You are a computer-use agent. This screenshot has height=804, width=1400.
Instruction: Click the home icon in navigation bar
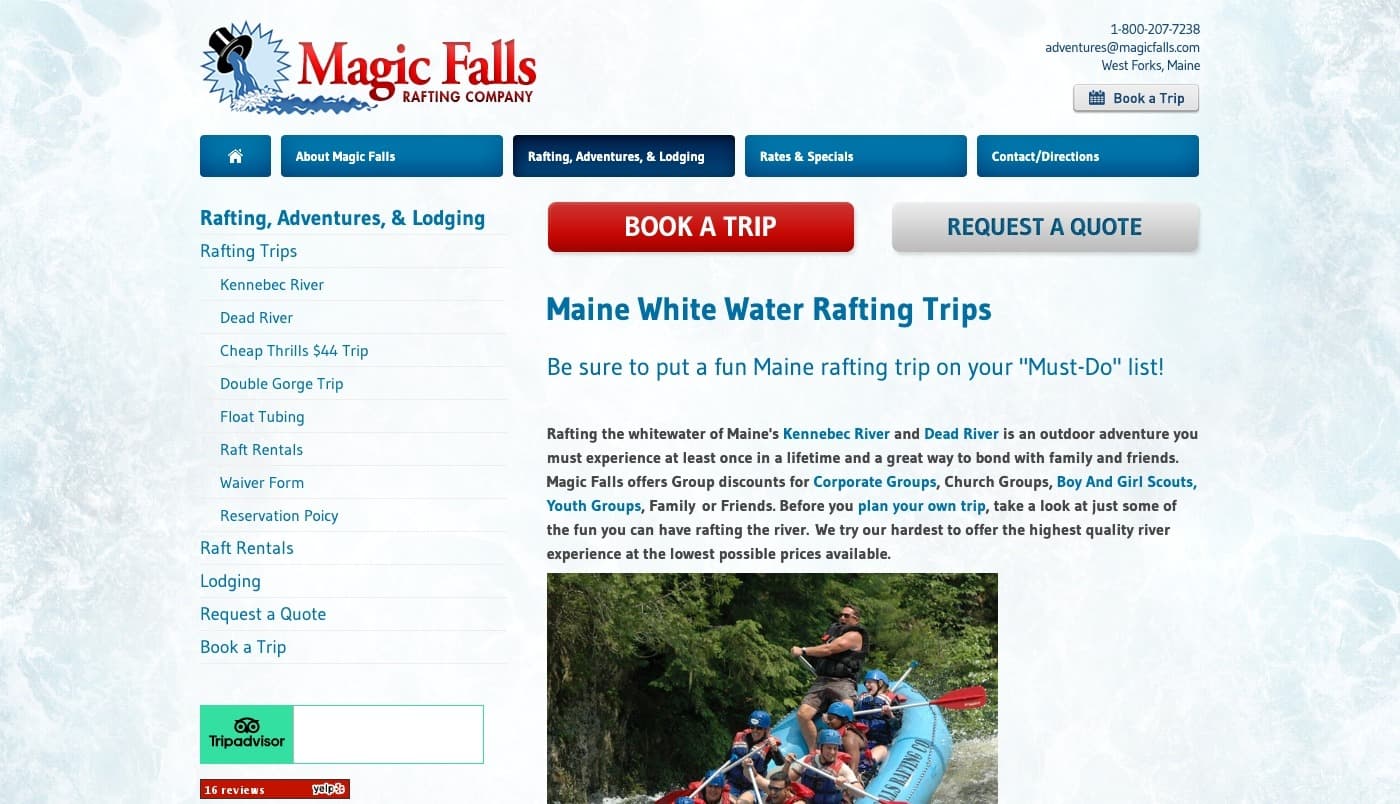click(x=235, y=156)
